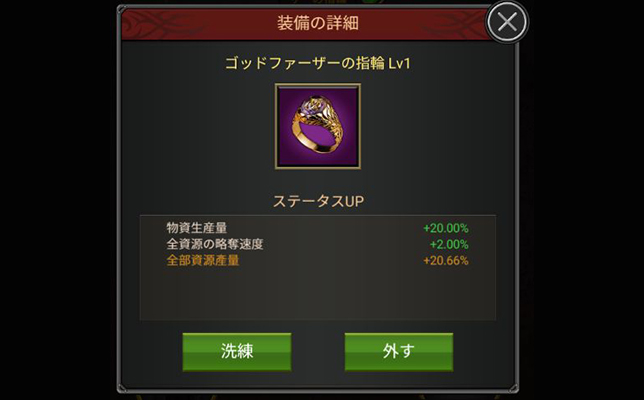Click the dark background outside the dialog

pyautogui.click(x=58, y=200)
